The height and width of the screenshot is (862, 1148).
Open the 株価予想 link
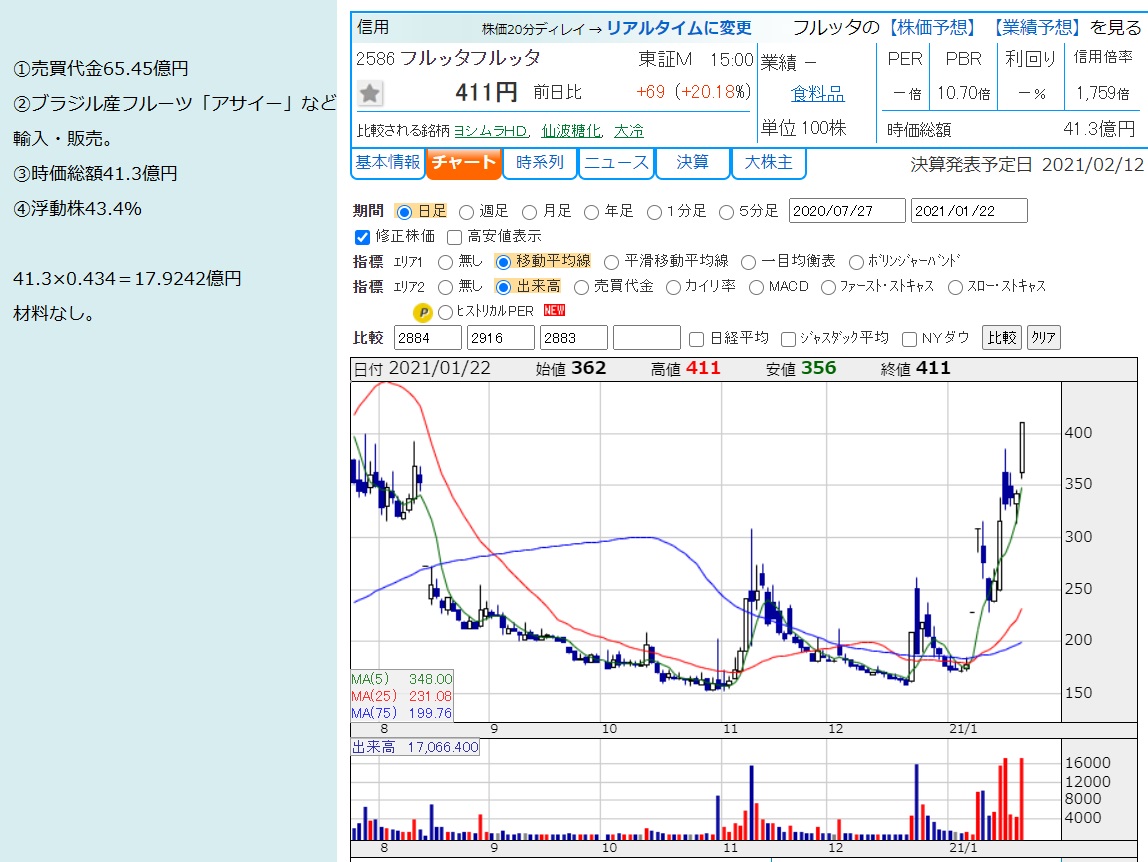(933, 28)
